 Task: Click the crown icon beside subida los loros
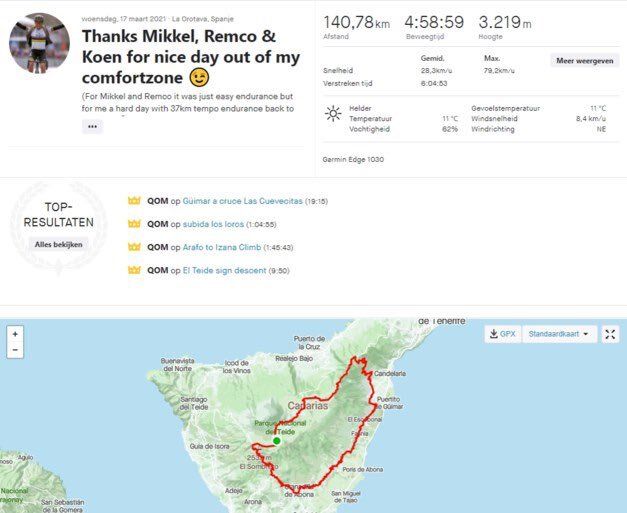pyautogui.click(x=134, y=224)
